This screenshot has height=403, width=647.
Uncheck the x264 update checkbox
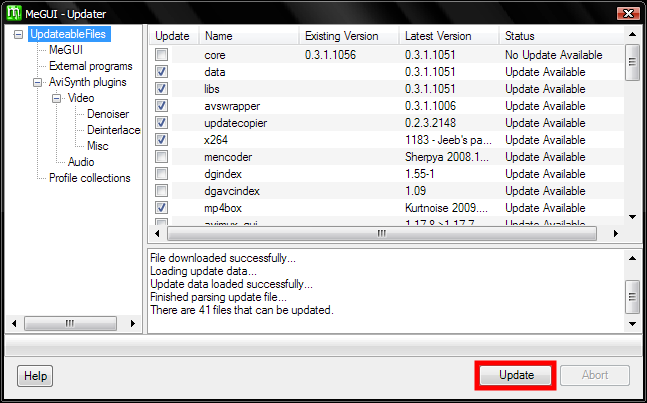coord(161,139)
